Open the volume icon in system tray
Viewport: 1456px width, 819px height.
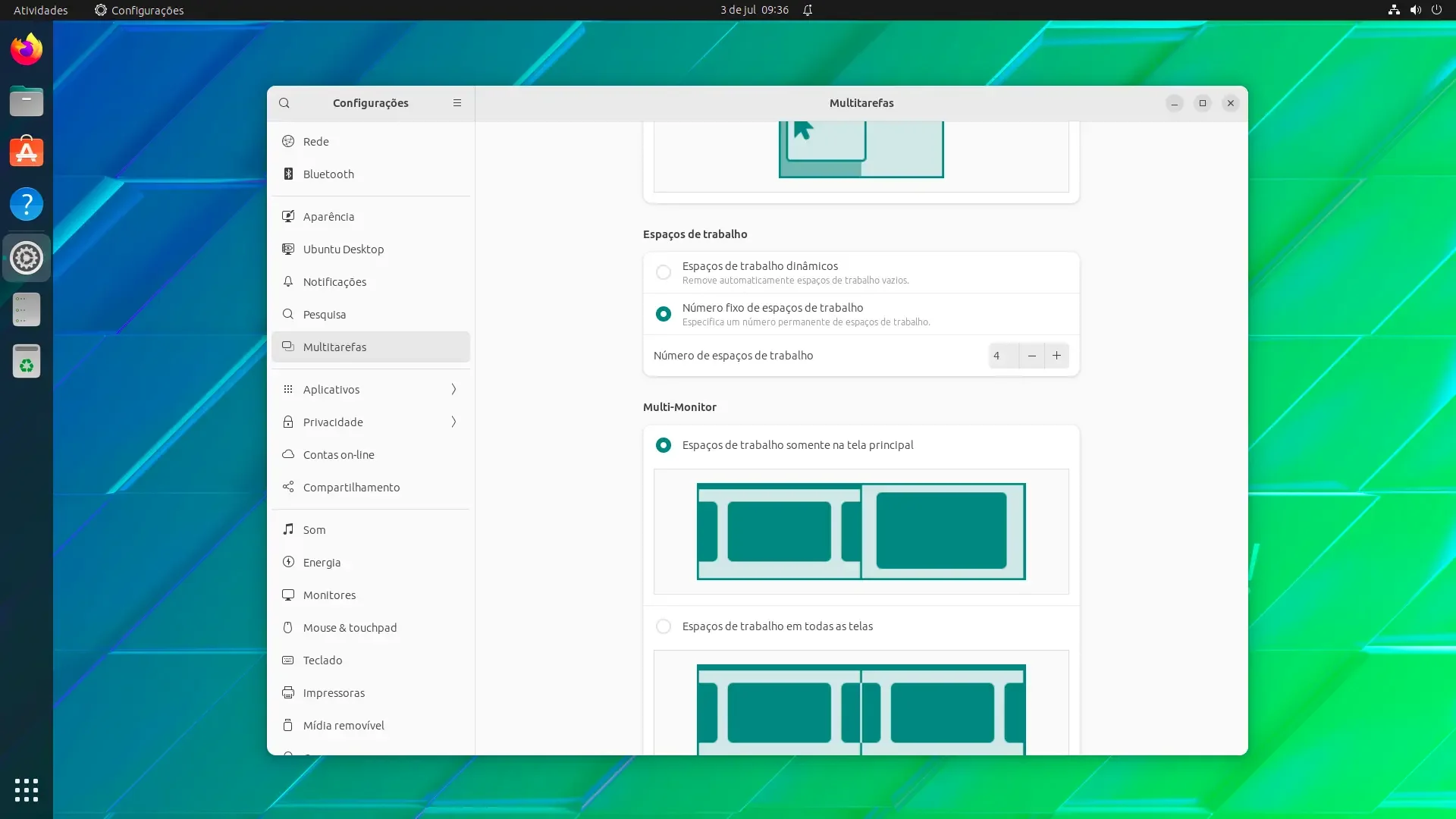(x=1415, y=10)
